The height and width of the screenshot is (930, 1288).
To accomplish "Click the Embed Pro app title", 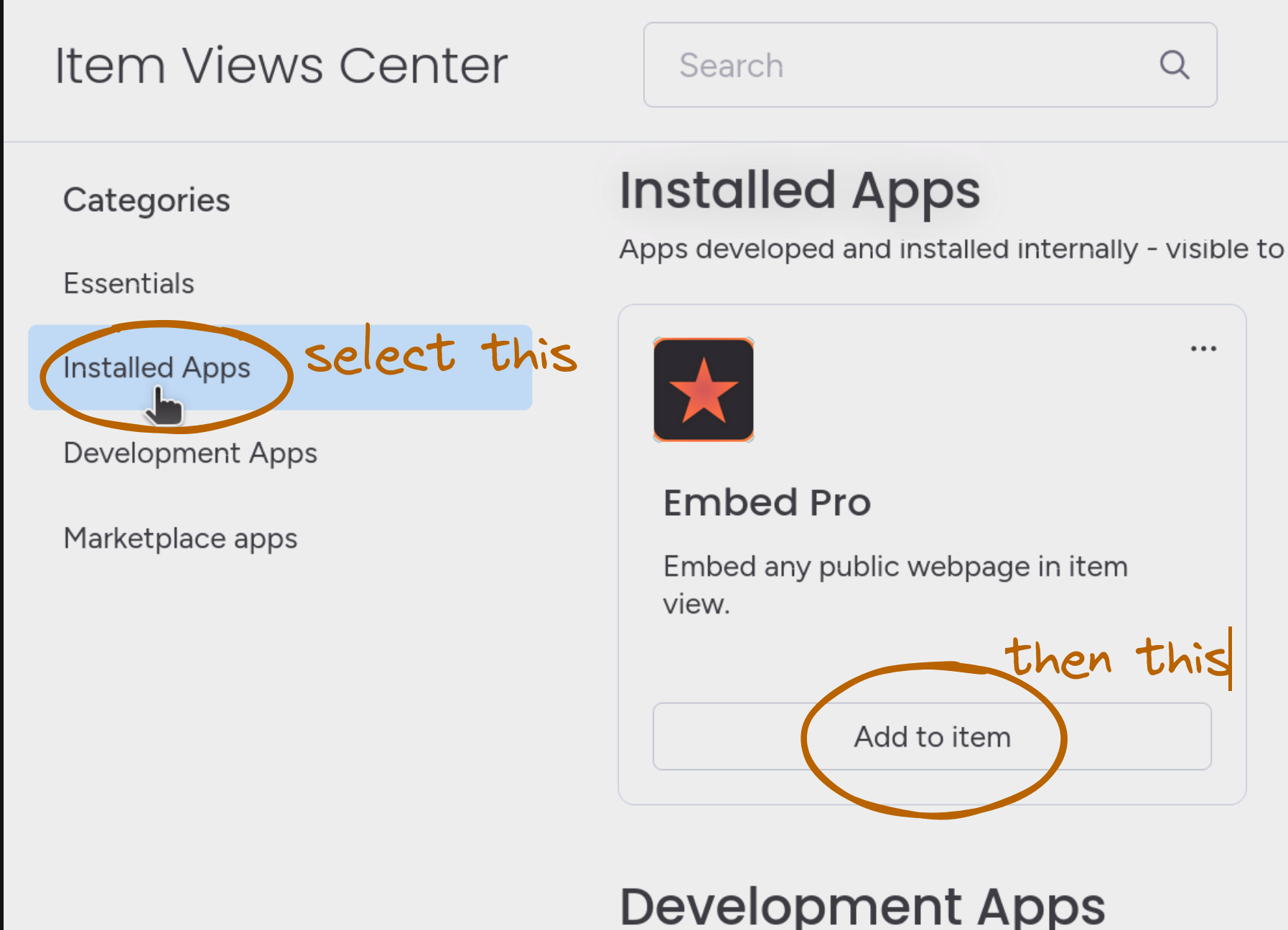I will pos(767,502).
